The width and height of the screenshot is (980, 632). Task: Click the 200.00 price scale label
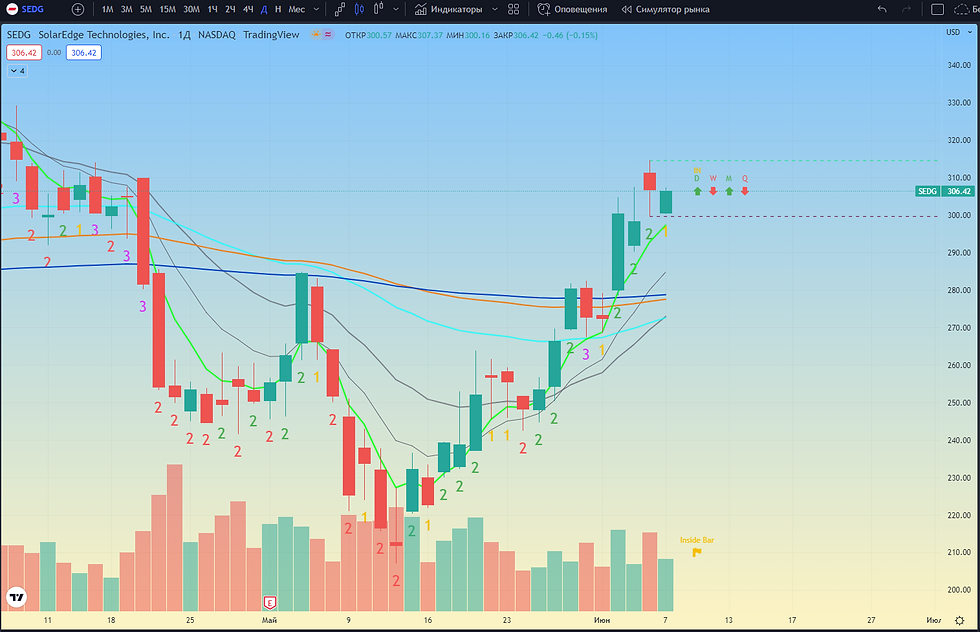point(959,590)
